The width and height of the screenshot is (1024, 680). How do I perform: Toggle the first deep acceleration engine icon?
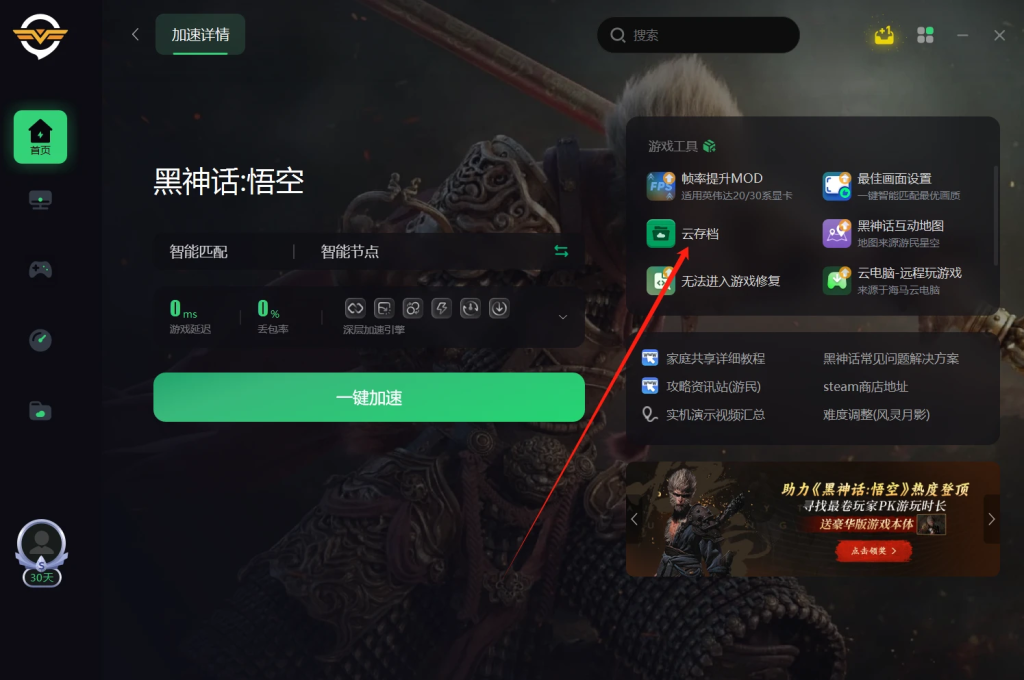tap(355, 308)
